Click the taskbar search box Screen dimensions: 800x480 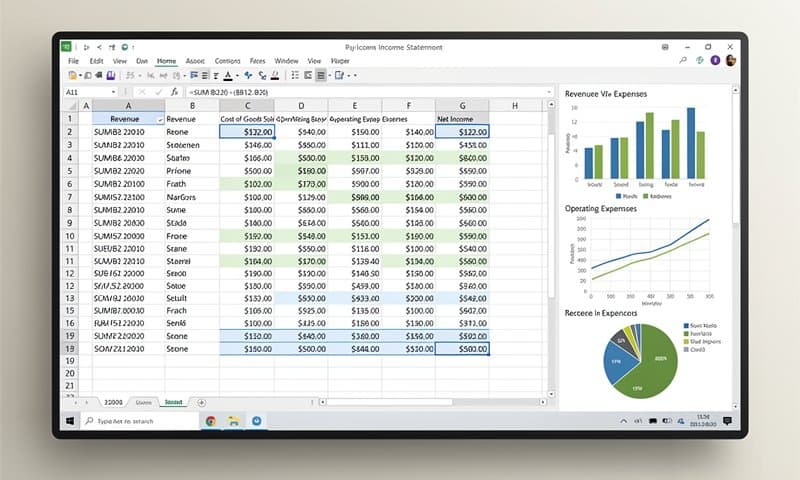[x=139, y=421]
